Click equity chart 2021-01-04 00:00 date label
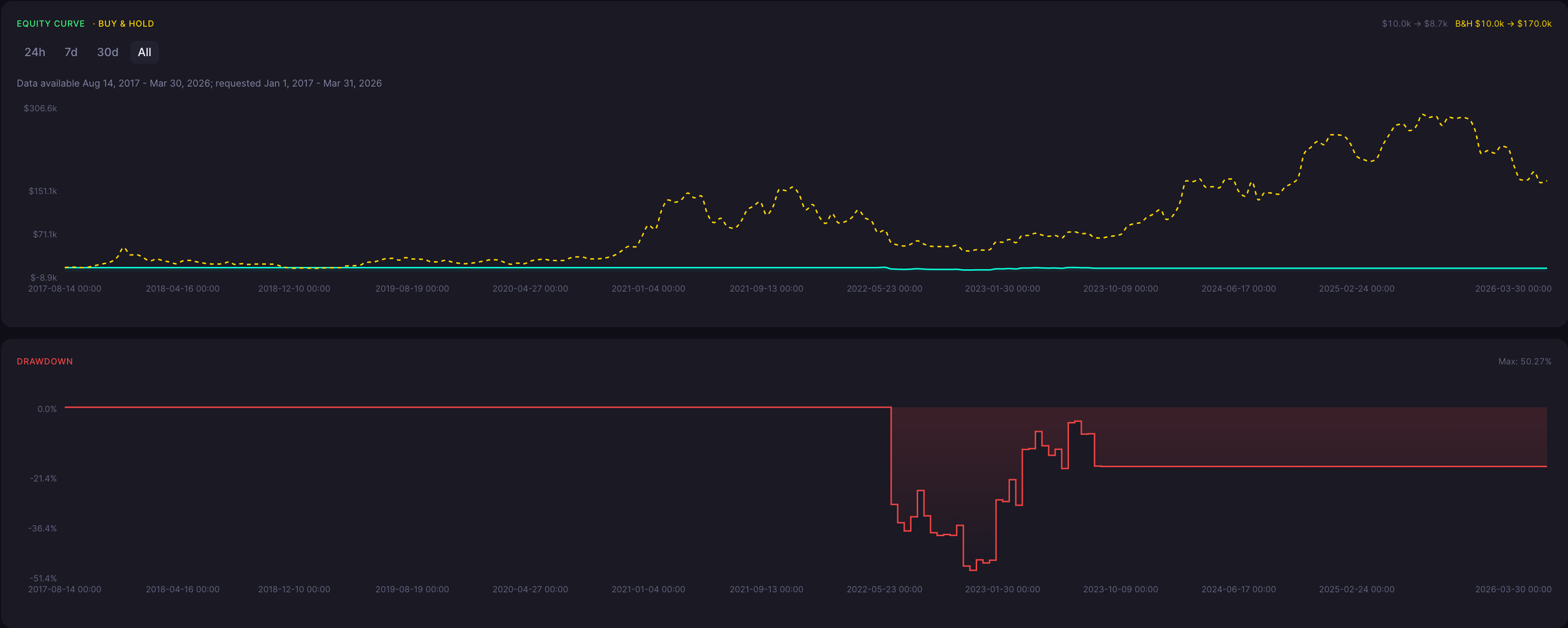Image resolution: width=1568 pixels, height=628 pixels. tap(648, 288)
